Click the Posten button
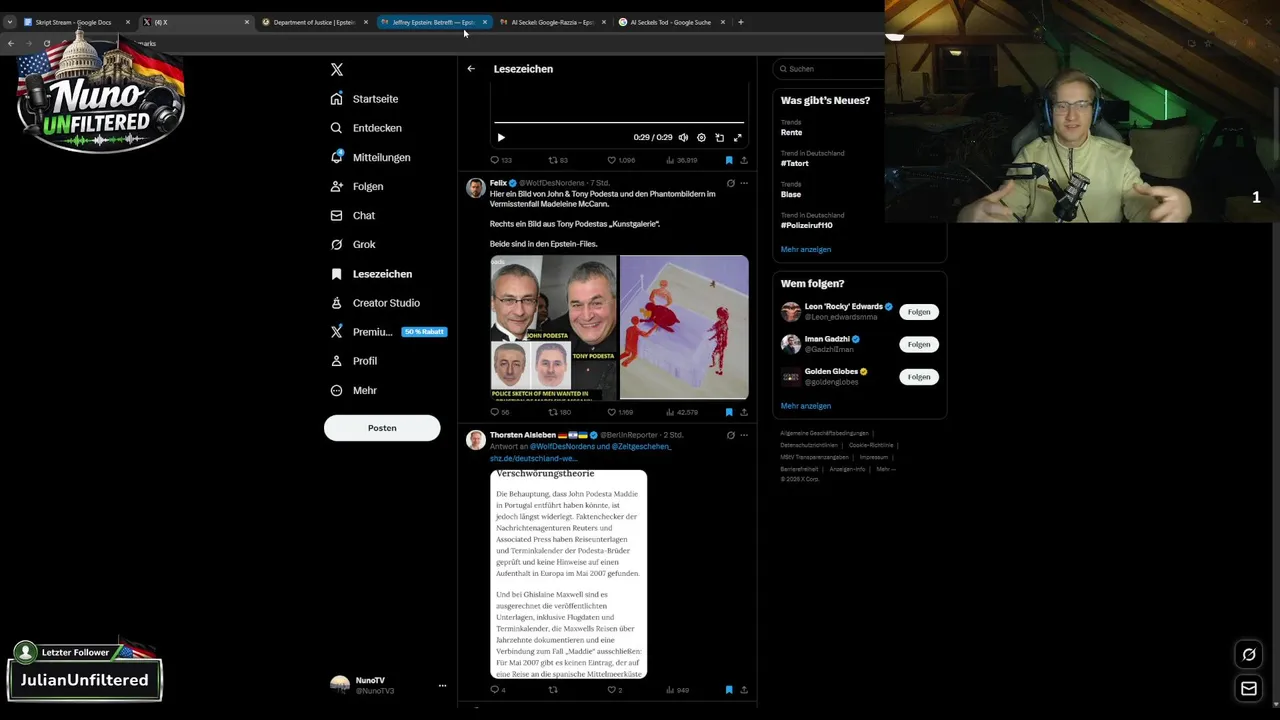The height and width of the screenshot is (720, 1280). click(382, 428)
